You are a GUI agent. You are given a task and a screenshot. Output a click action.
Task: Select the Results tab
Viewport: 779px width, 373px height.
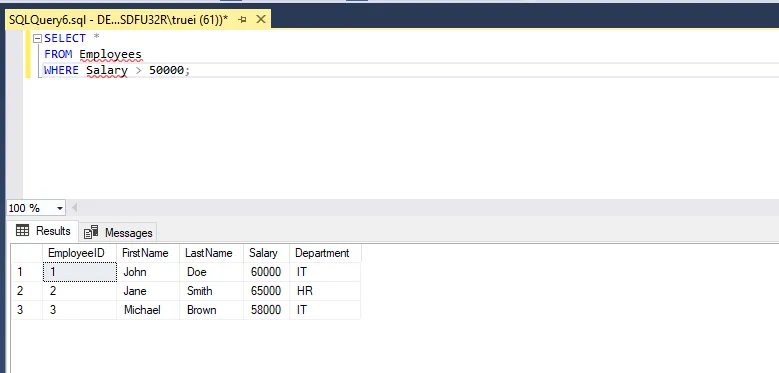(43, 231)
